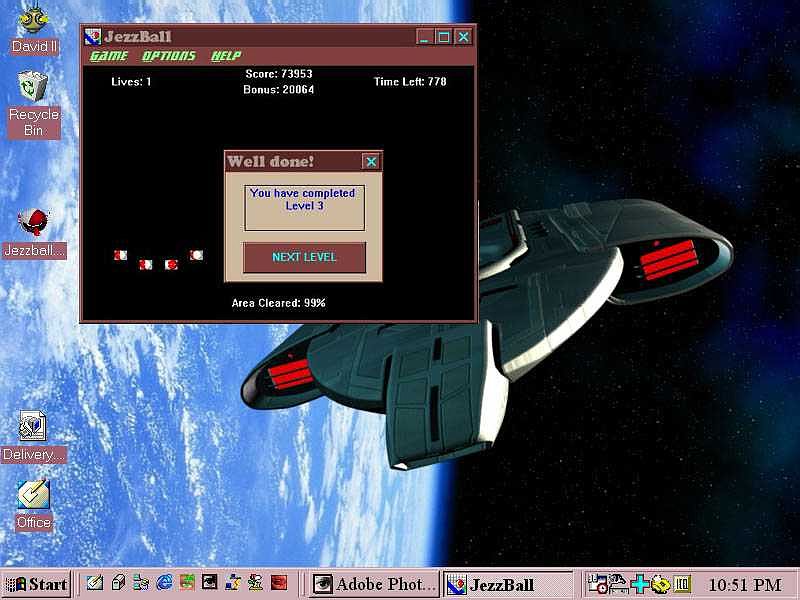Click the second system tray icon

(x=618, y=584)
